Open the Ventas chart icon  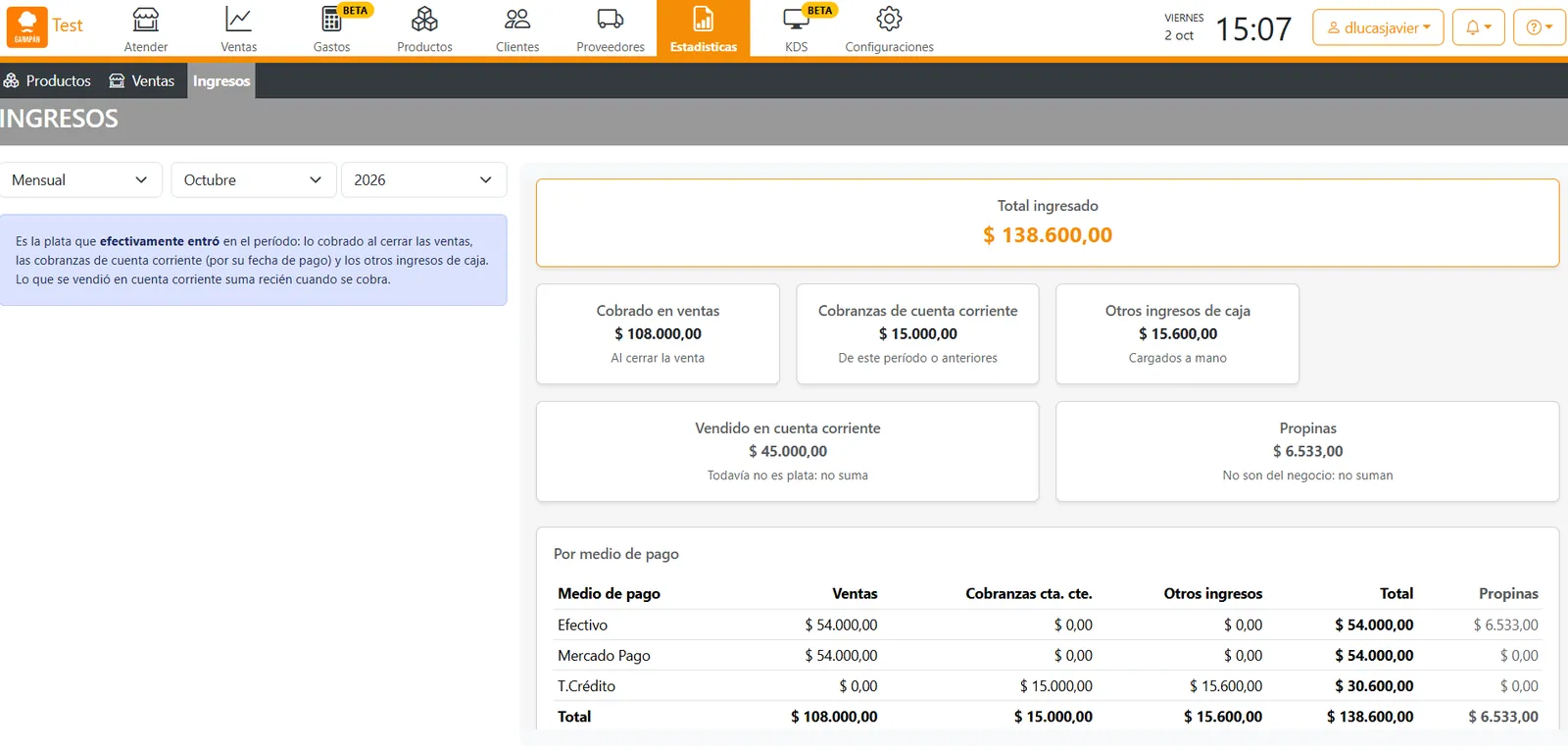[x=238, y=19]
